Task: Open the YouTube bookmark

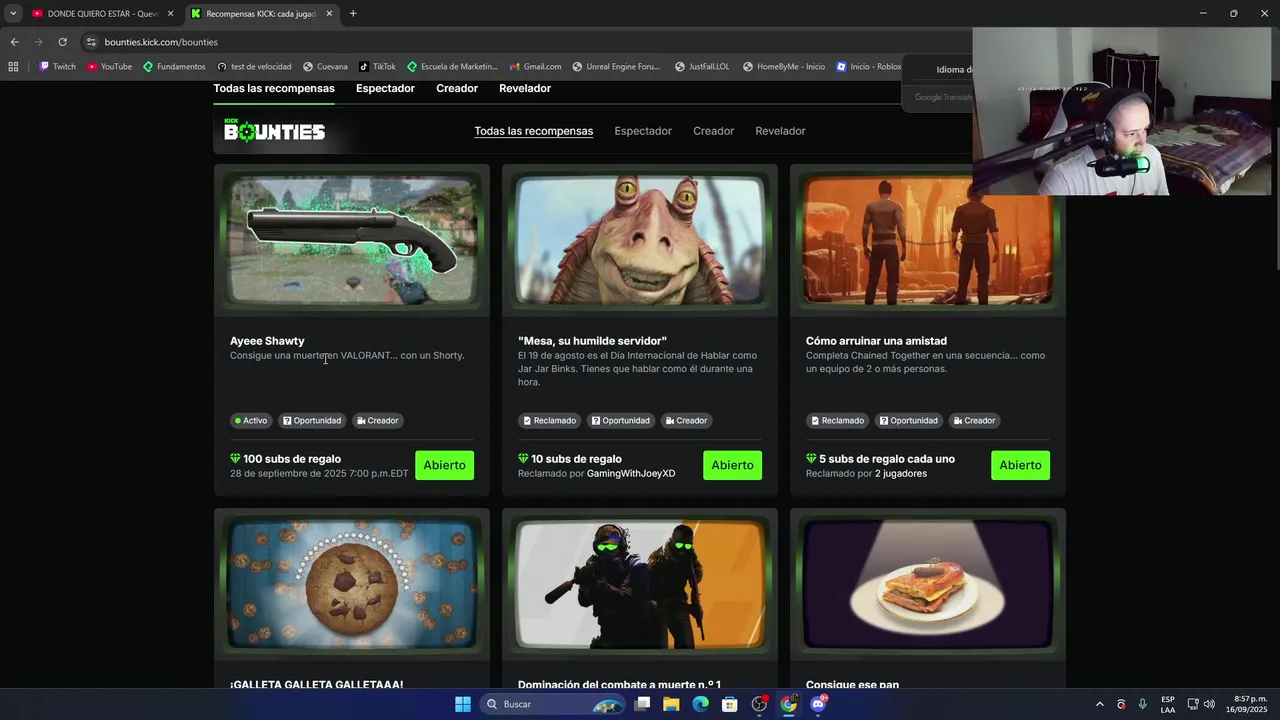Action: [x=109, y=67]
